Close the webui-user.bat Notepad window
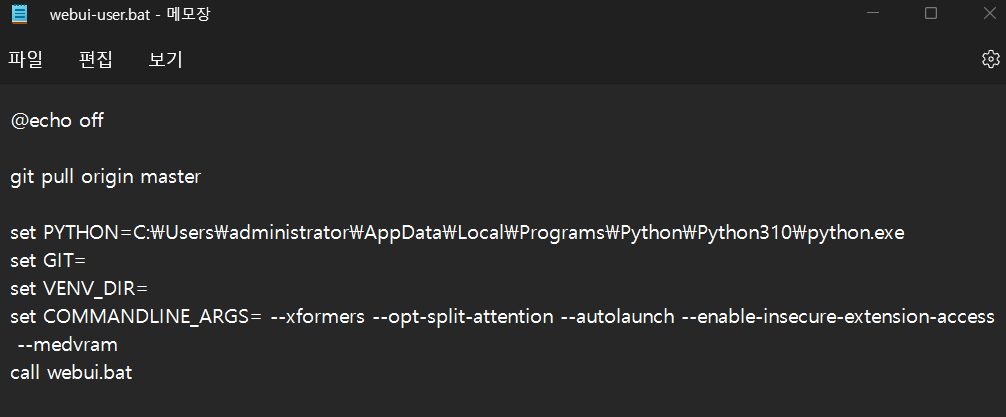Viewport: 1006px width, 417px height. (x=990, y=13)
